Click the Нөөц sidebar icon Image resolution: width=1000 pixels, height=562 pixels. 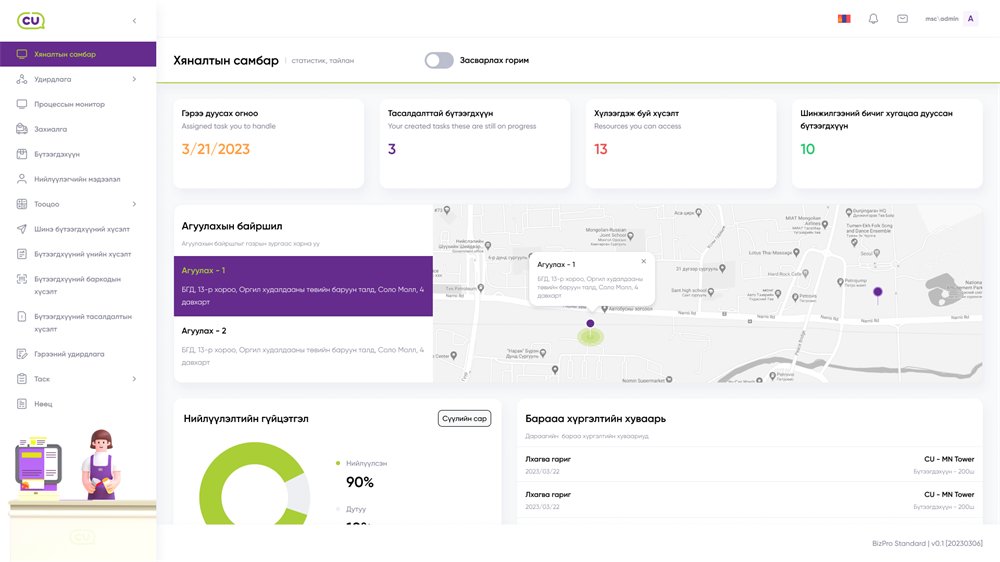pyautogui.click(x=22, y=404)
